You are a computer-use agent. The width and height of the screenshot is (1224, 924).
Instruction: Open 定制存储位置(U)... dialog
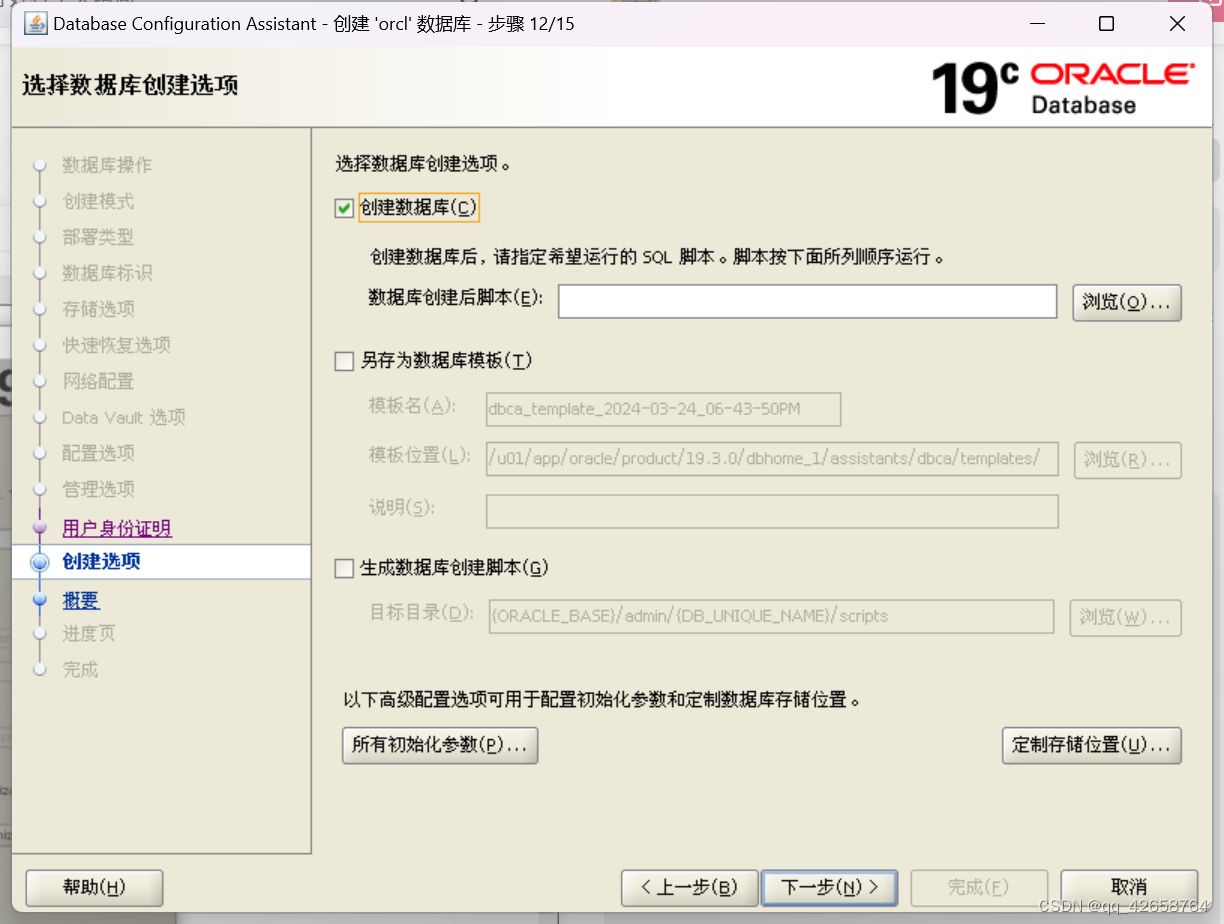[1092, 745]
